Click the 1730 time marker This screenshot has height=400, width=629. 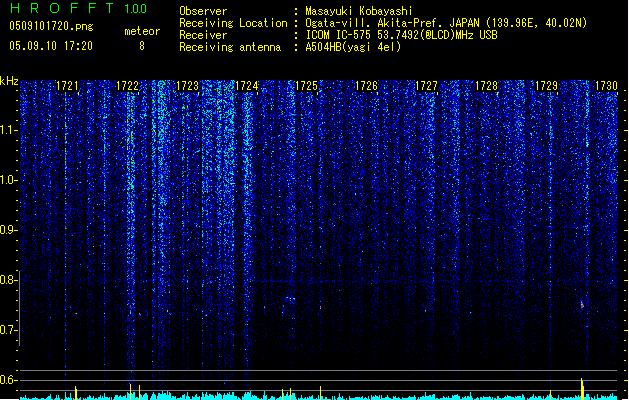(x=607, y=86)
